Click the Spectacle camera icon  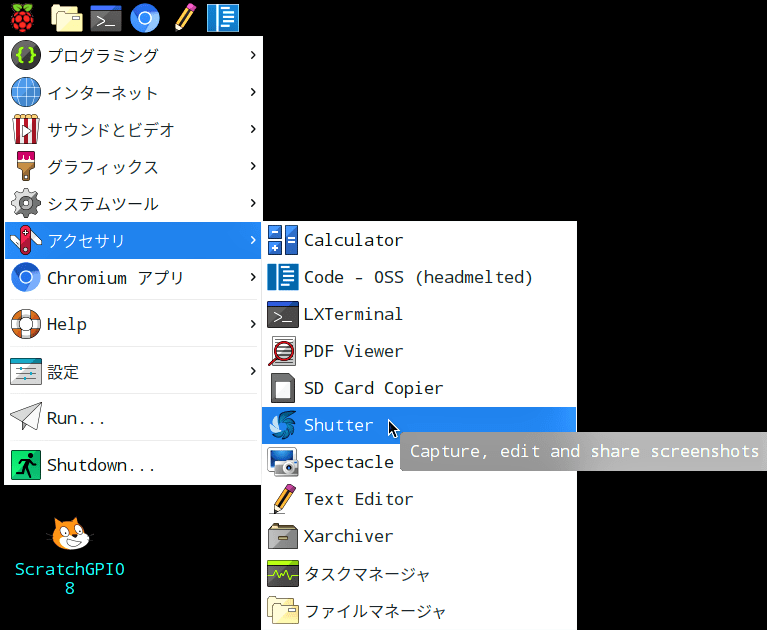(x=283, y=462)
